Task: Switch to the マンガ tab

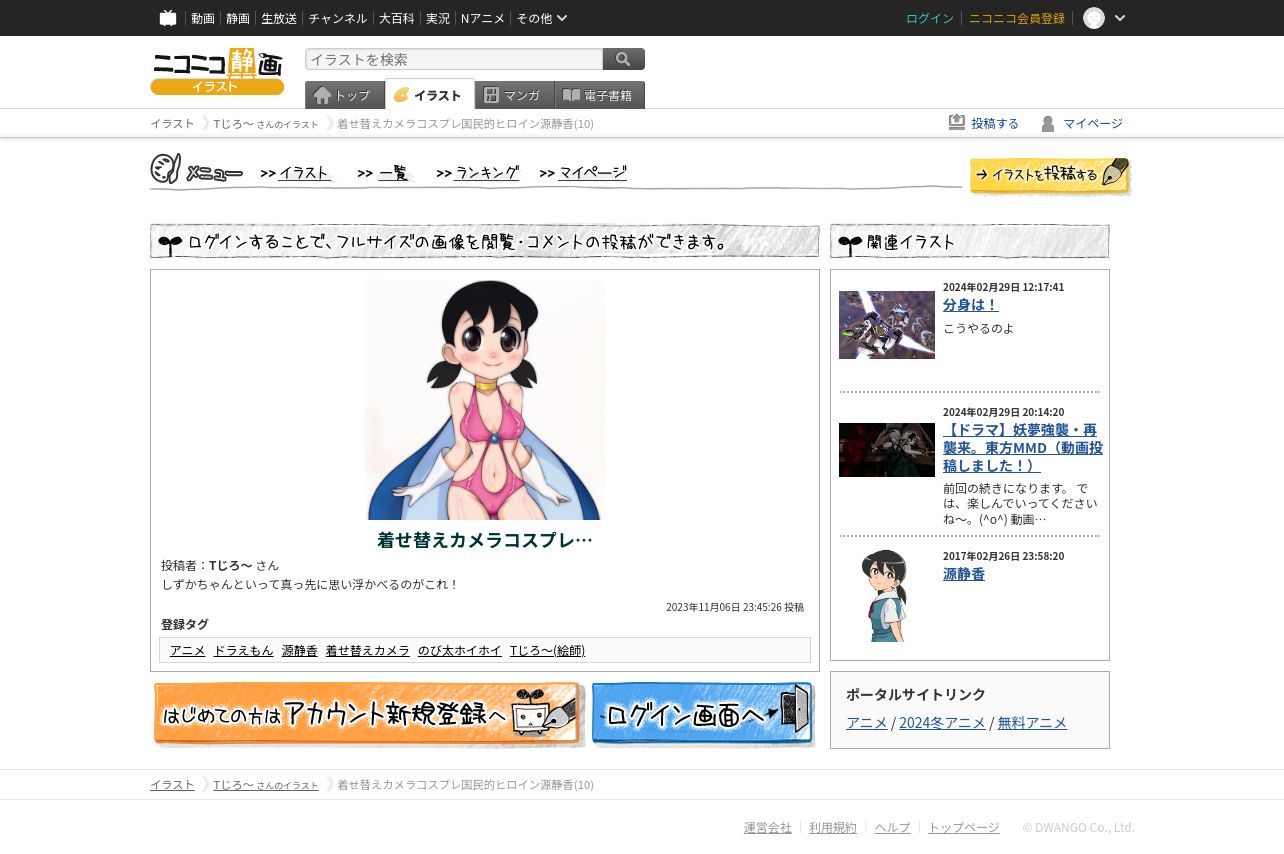Action: 514,95
